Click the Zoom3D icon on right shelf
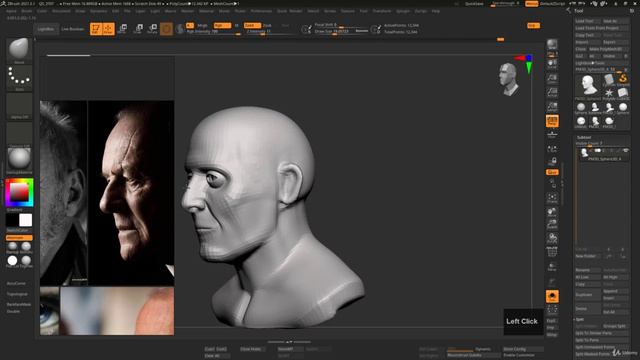This screenshot has width=640, height=360. [x=552, y=224]
